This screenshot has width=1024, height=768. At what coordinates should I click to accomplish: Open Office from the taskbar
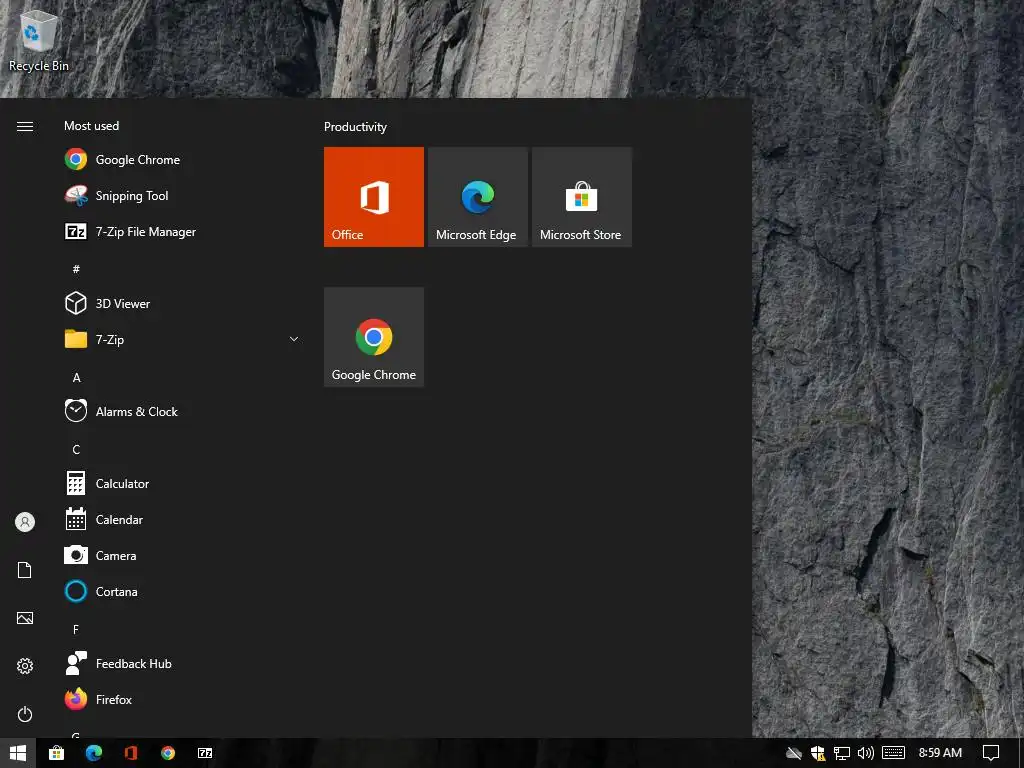(131, 753)
